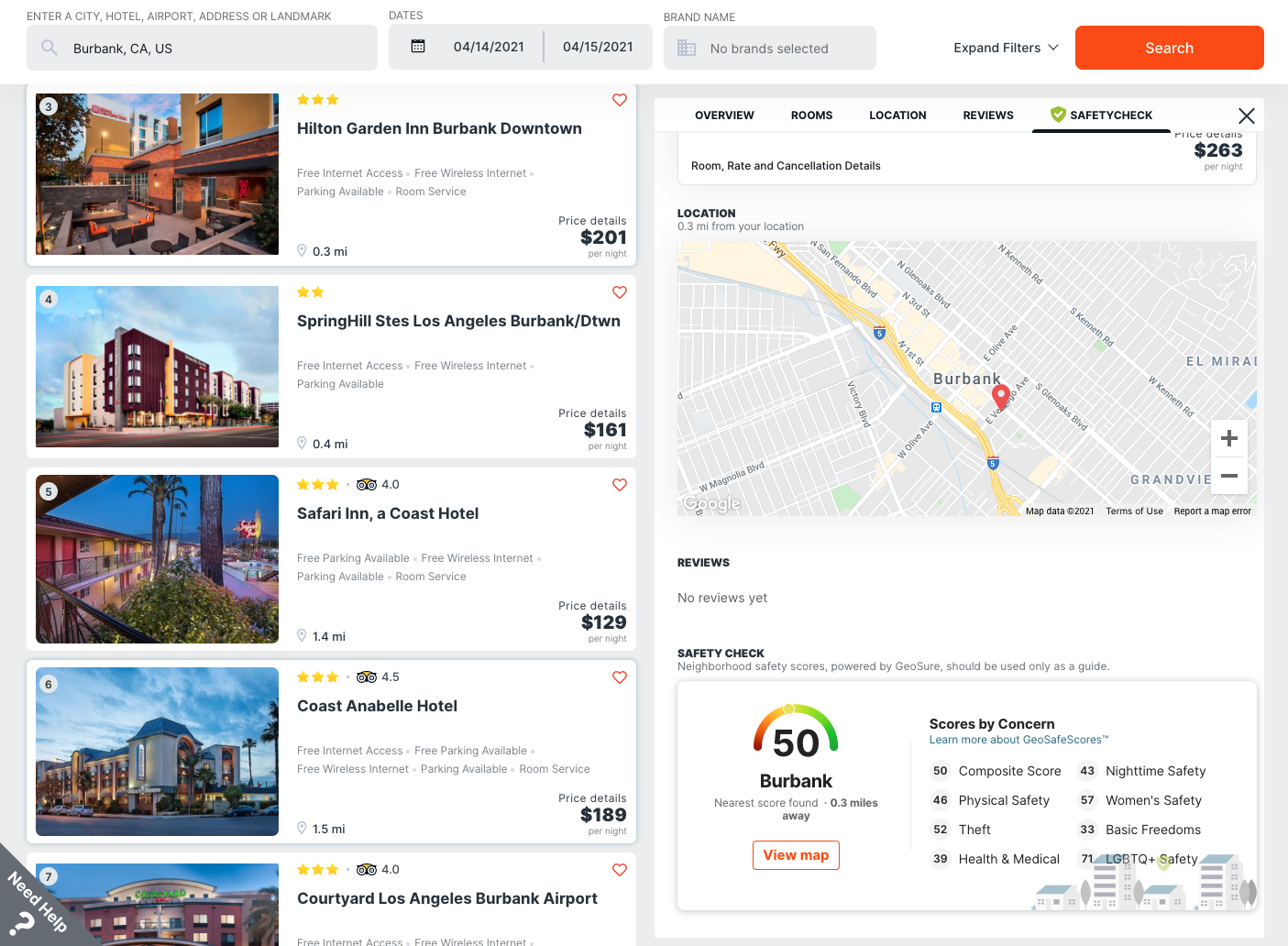
Task: Expand Filters using the chevron
Action: pyautogui.click(x=1052, y=48)
